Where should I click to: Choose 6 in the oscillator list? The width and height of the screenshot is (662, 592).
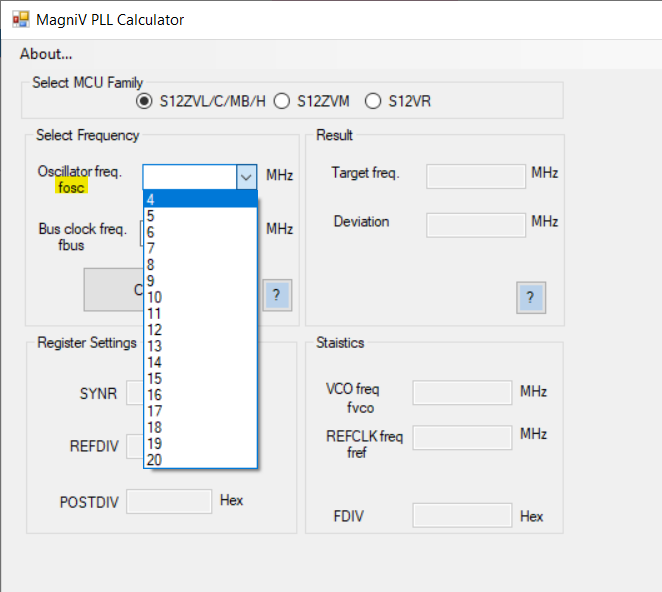[x=201, y=232]
